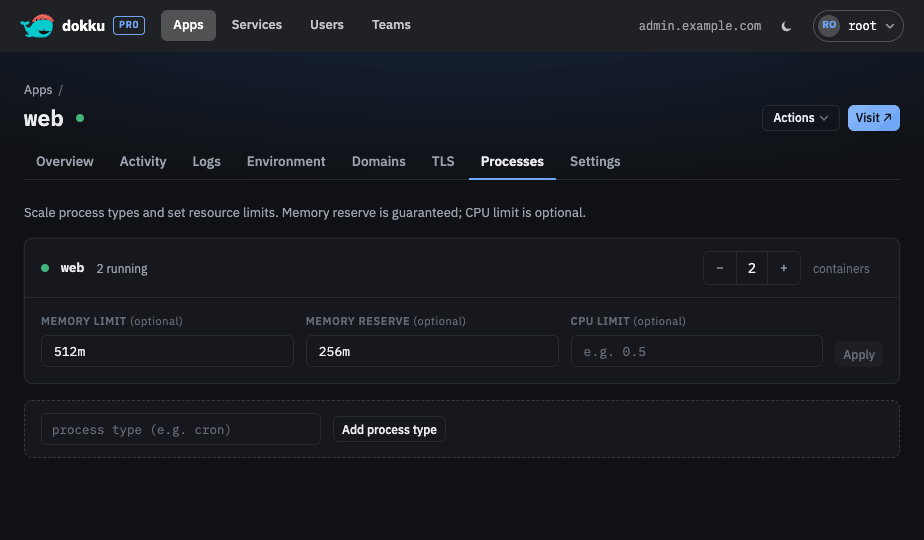Click Add process type button
This screenshot has height=540, width=924.
pos(390,429)
